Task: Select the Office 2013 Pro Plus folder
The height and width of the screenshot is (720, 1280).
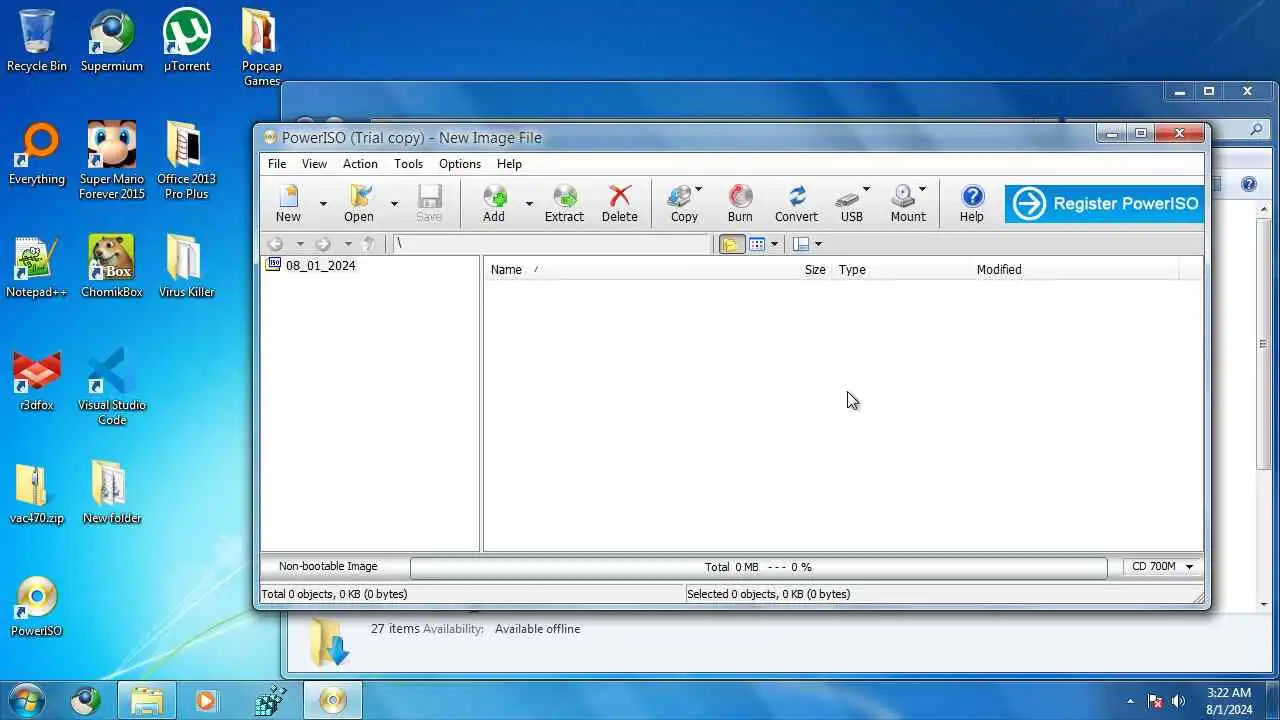Action: click(x=187, y=161)
